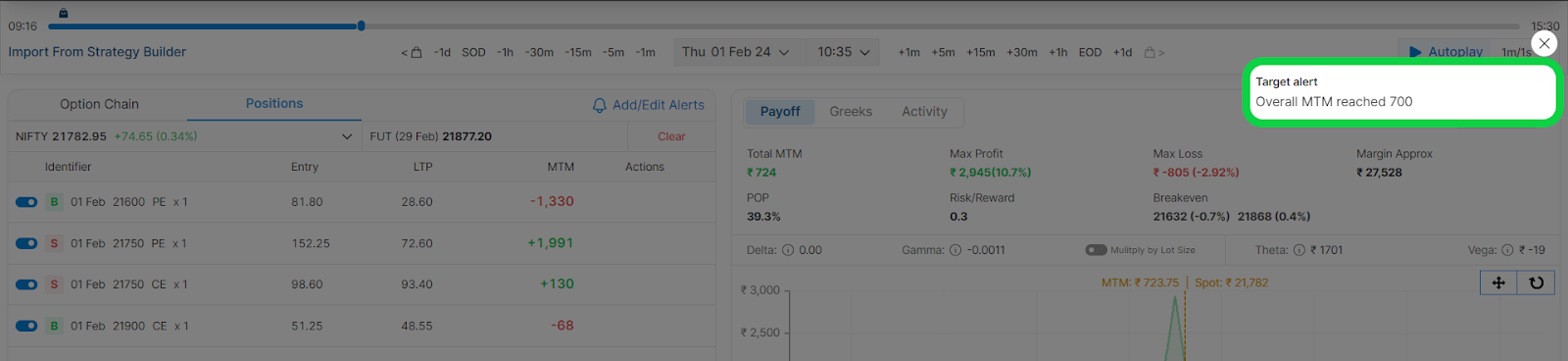The image size is (1568, 361).
Task: Click the Theta info icon
Action: (1299, 250)
